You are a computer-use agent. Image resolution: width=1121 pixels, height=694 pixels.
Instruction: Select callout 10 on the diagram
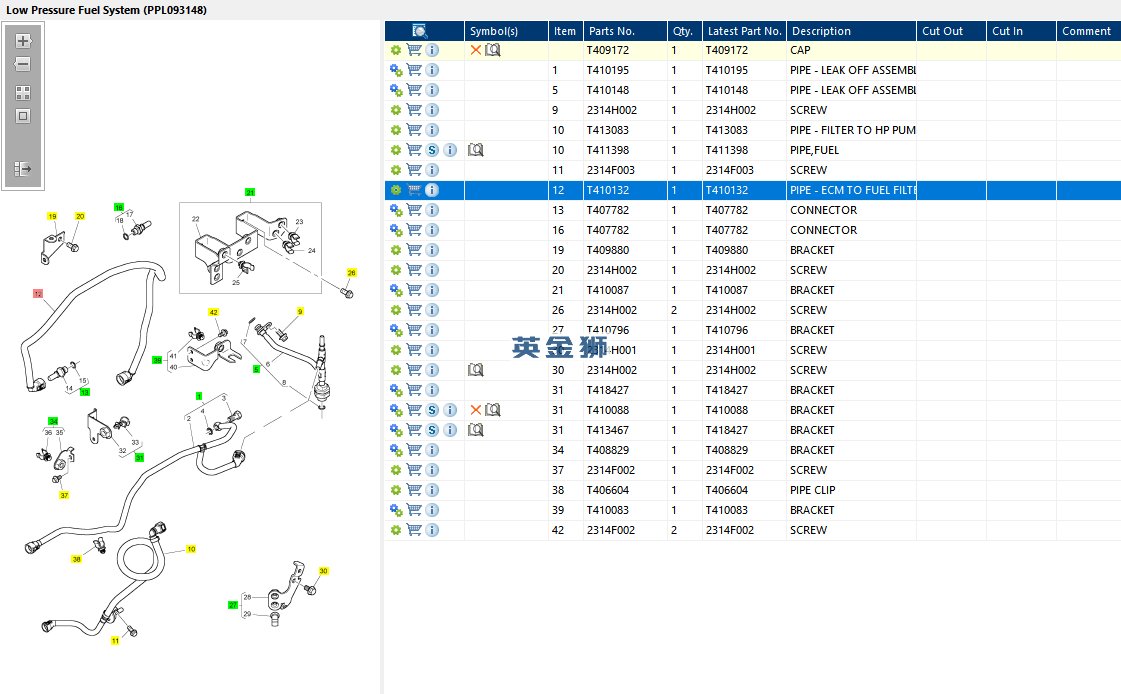(x=191, y=549)
